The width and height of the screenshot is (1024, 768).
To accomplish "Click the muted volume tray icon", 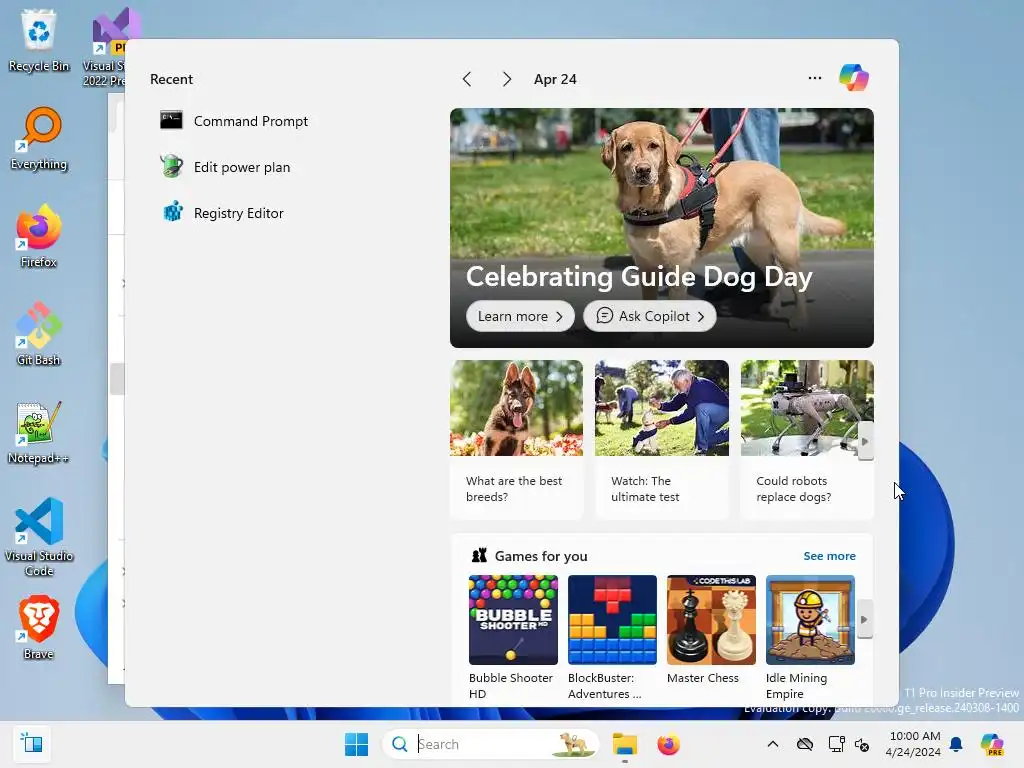I will pos(863,744).
